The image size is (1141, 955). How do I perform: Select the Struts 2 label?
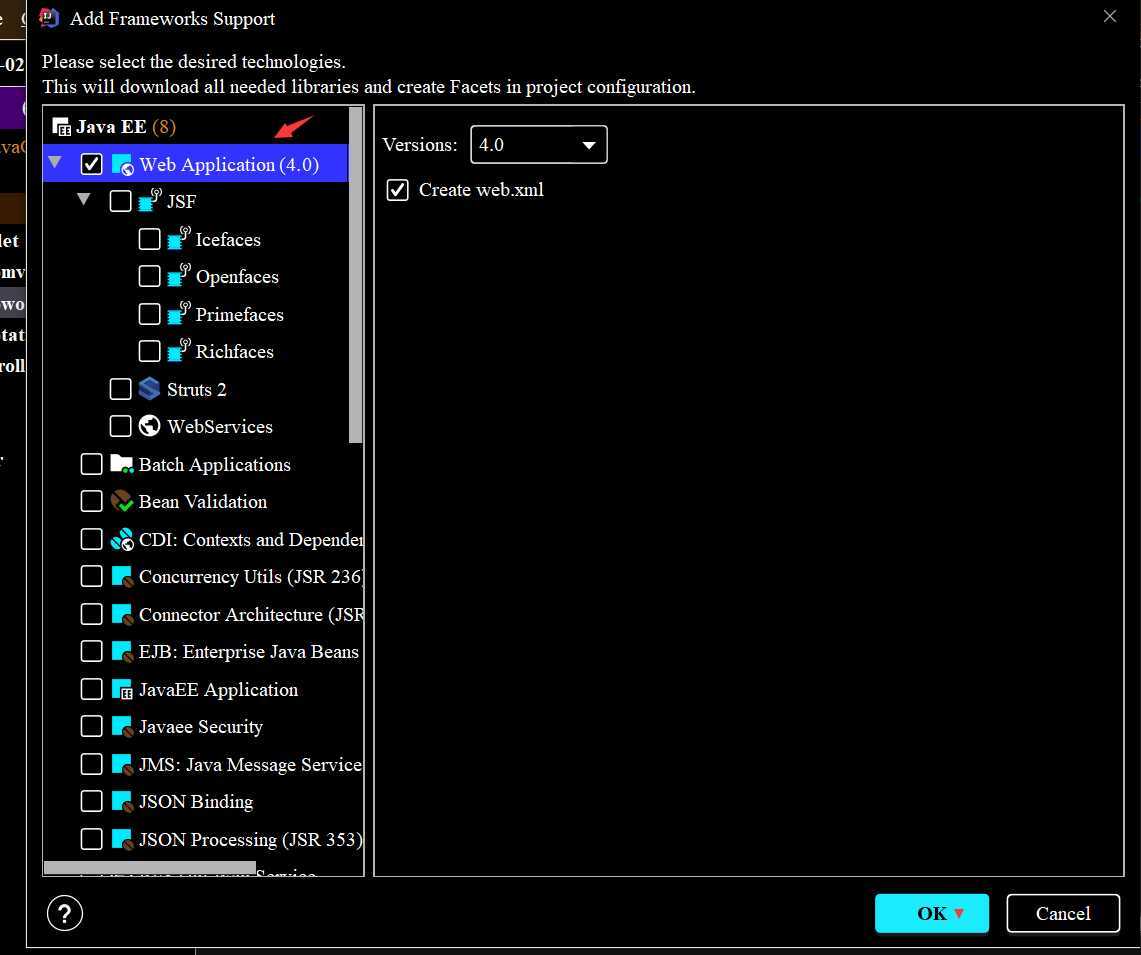(196, 389)
